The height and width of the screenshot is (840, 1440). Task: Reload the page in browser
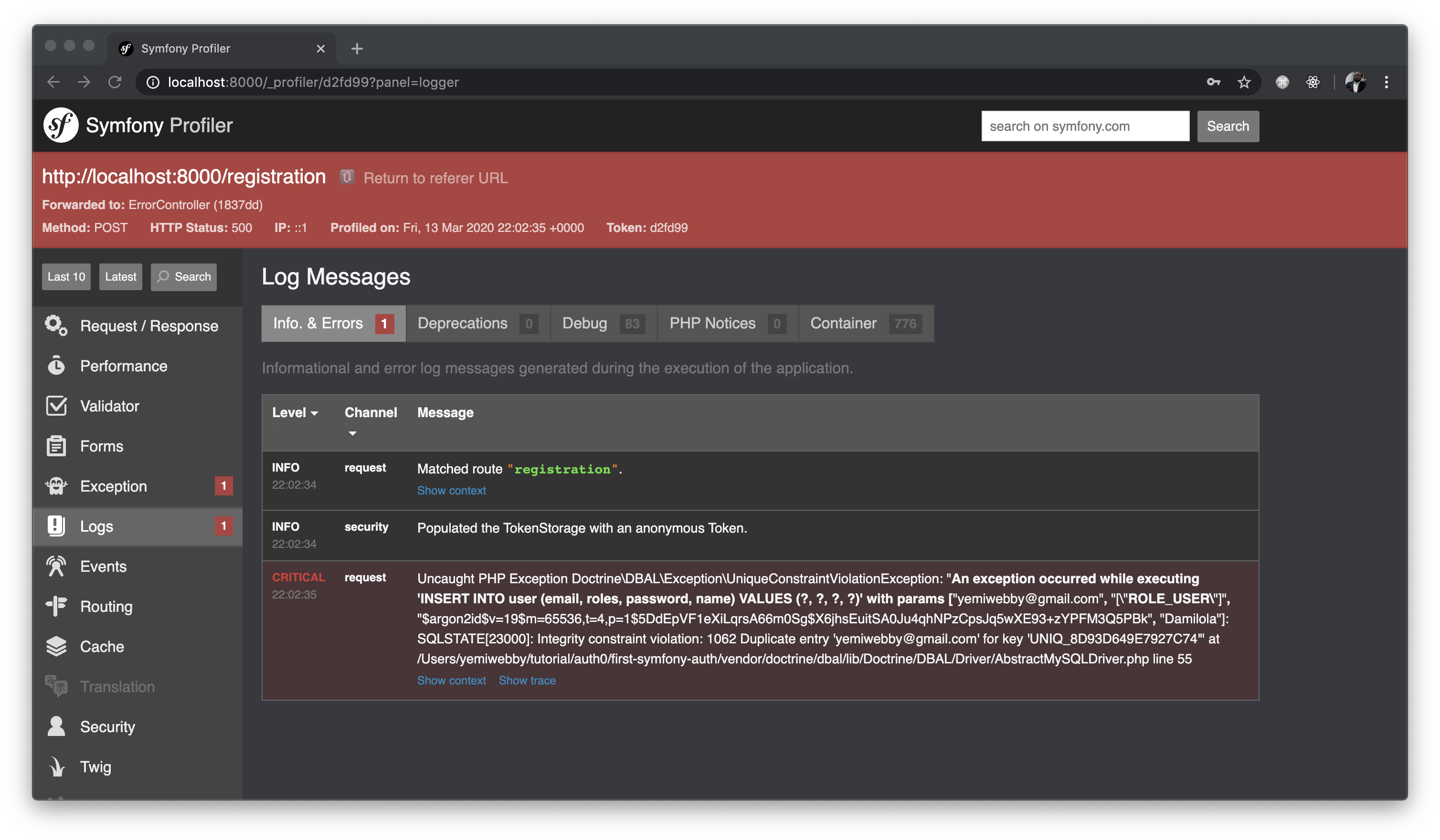click(115, 82)
